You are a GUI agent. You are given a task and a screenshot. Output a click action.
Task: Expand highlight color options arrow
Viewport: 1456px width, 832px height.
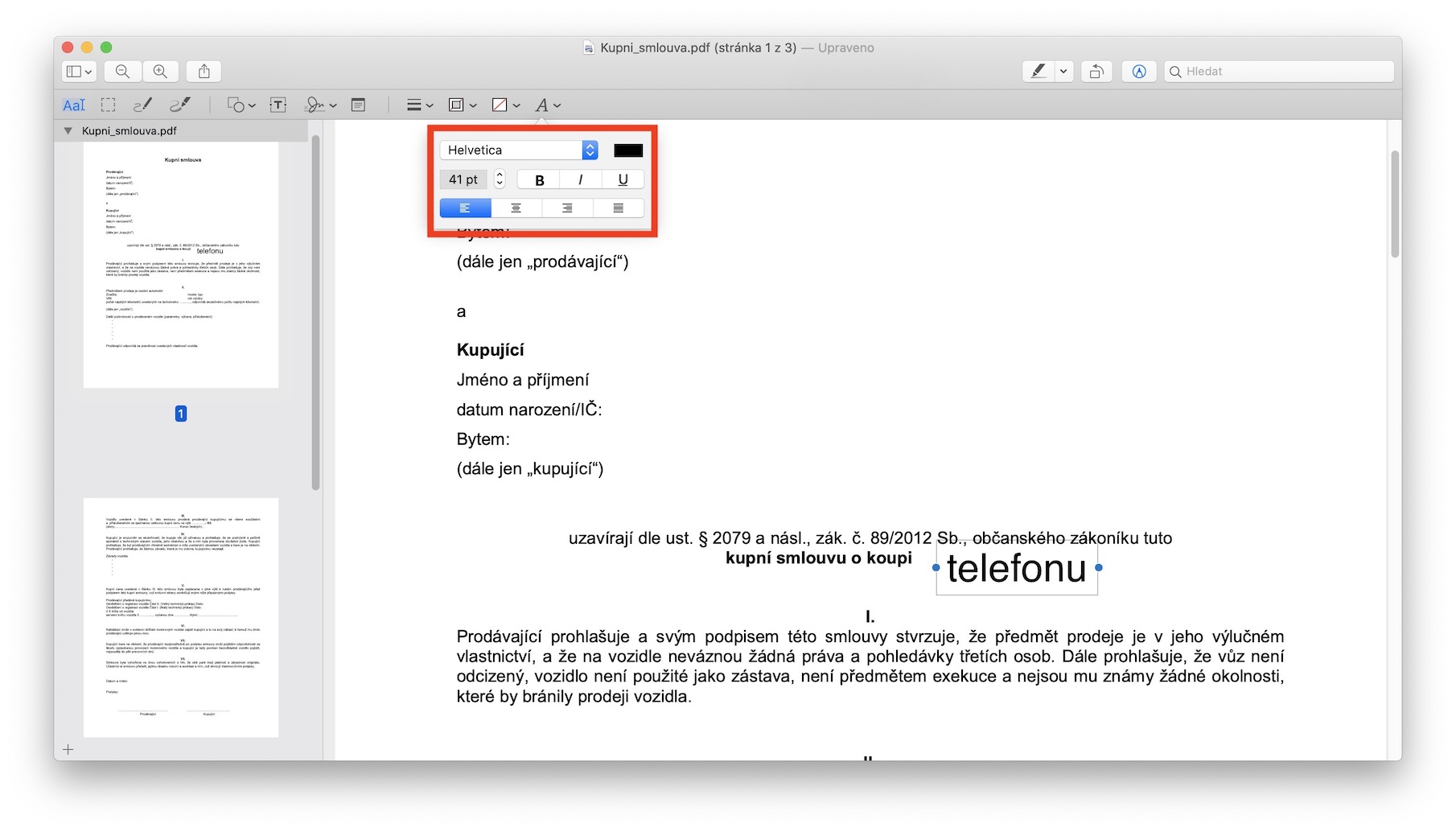pos(1063,72)
